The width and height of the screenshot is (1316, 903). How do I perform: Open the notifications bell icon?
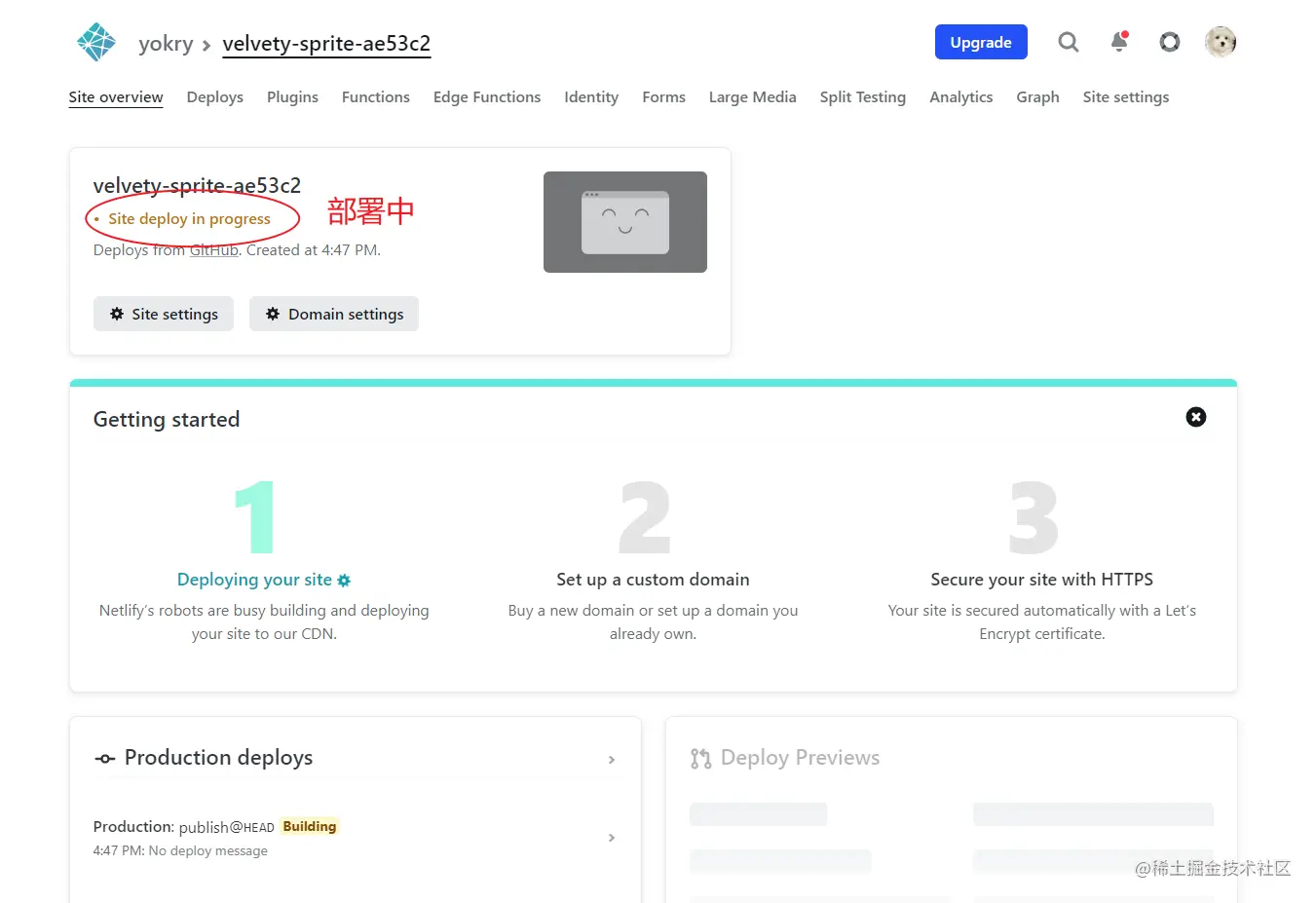pos(1119,42)
